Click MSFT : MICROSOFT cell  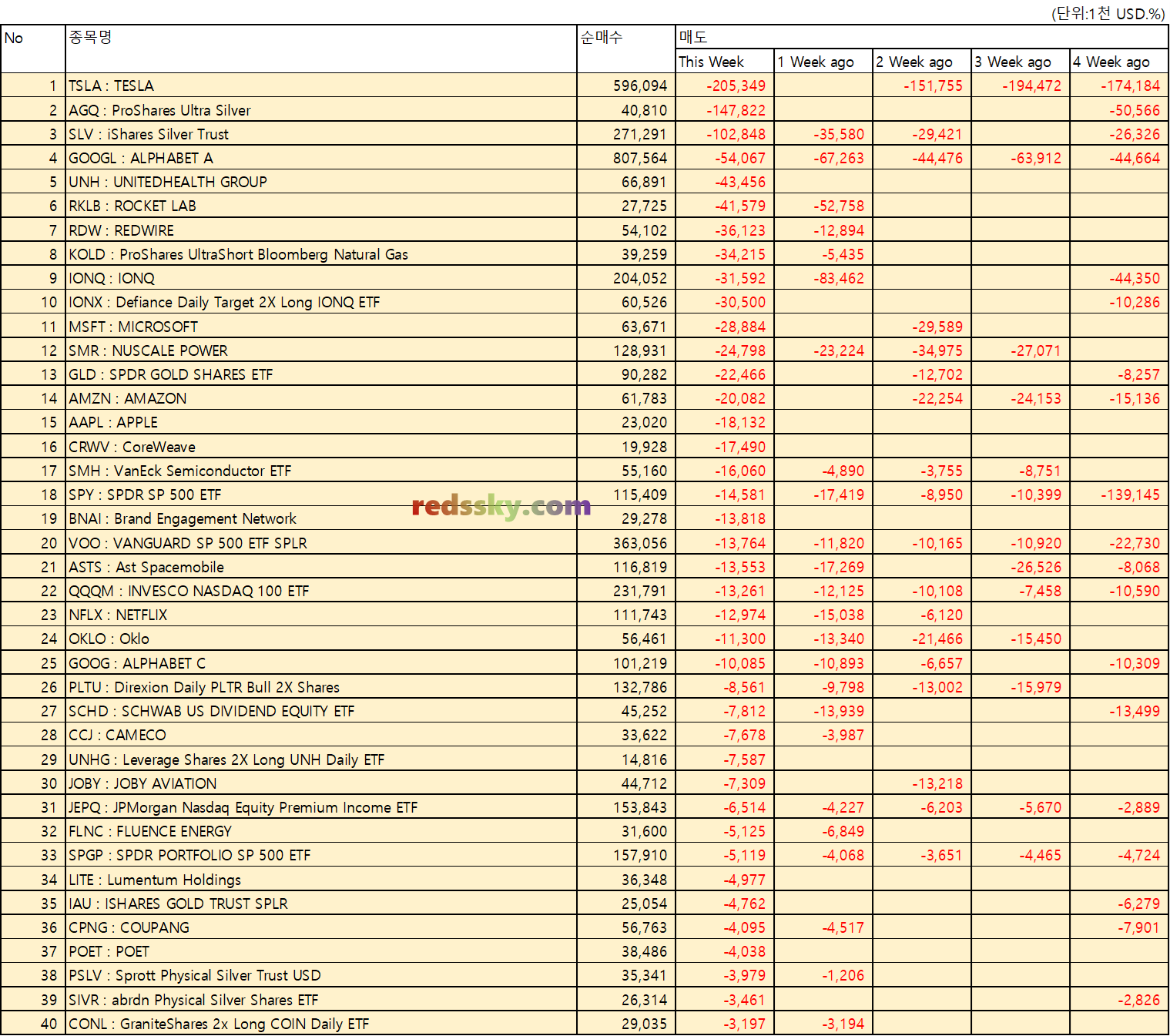coord(320,326)
